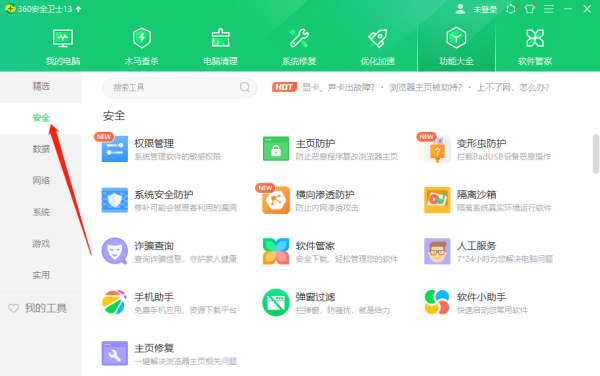Select 数据 category in sidebar
This screenshot has height=376, width=600.
(41, 149)
